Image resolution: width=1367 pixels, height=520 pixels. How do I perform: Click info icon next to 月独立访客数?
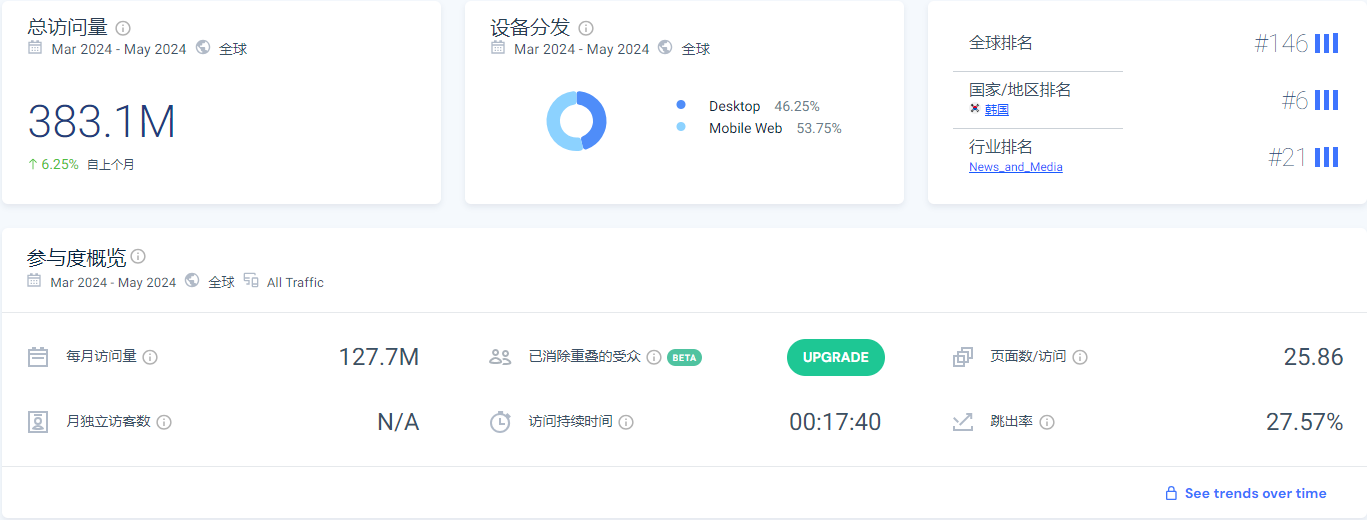(164, 422)
